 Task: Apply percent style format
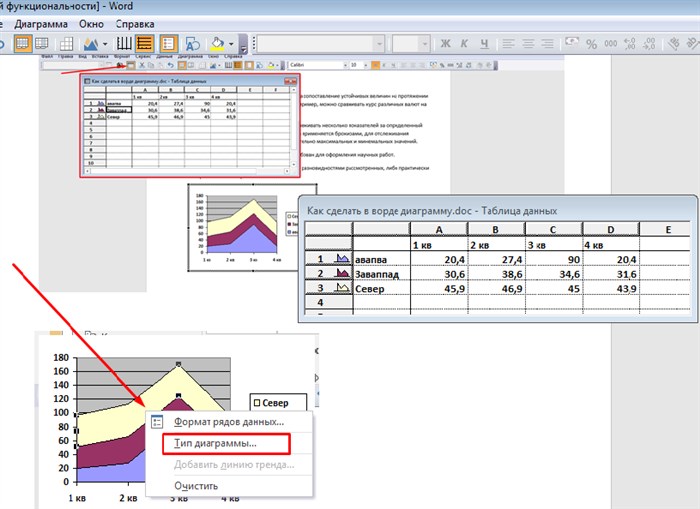coord(592,44)
